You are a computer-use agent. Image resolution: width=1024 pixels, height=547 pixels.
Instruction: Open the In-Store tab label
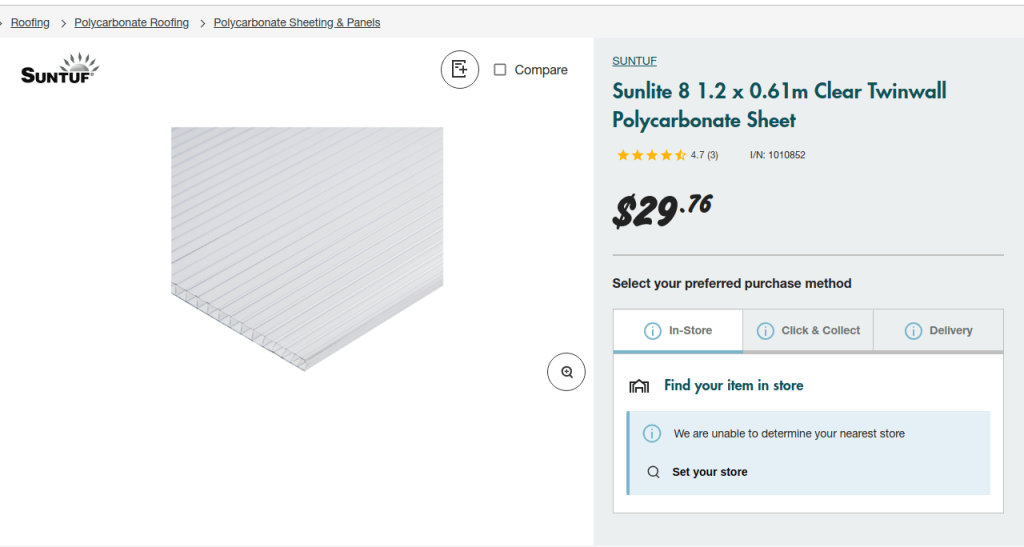(690, 331)
